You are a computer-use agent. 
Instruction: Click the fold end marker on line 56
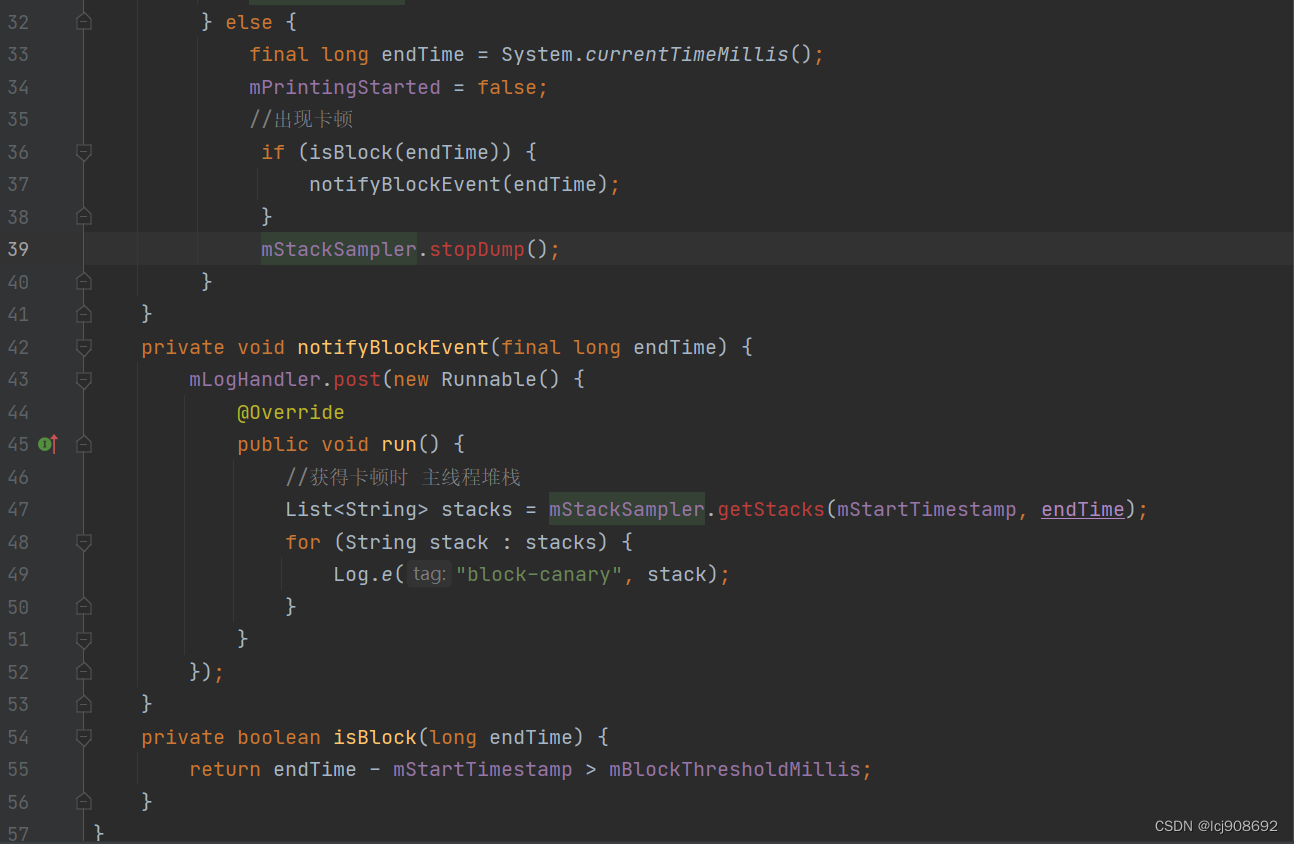click(84, 802)
